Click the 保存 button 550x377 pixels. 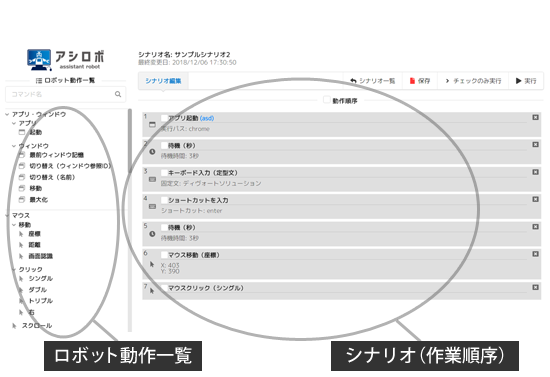point(420,81)
